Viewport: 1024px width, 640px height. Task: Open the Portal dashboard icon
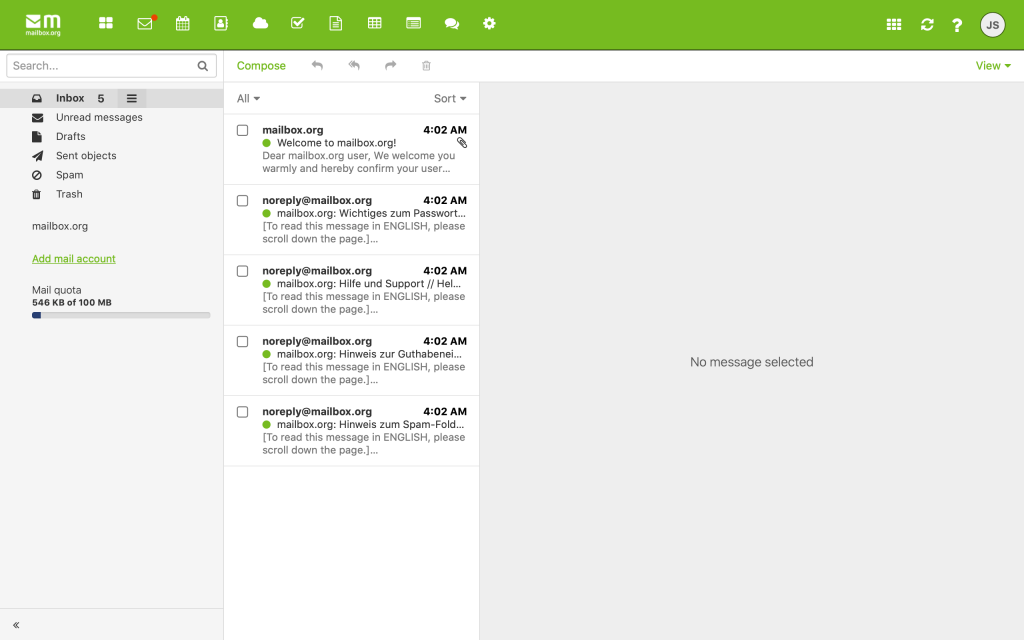tap(106, 24)
